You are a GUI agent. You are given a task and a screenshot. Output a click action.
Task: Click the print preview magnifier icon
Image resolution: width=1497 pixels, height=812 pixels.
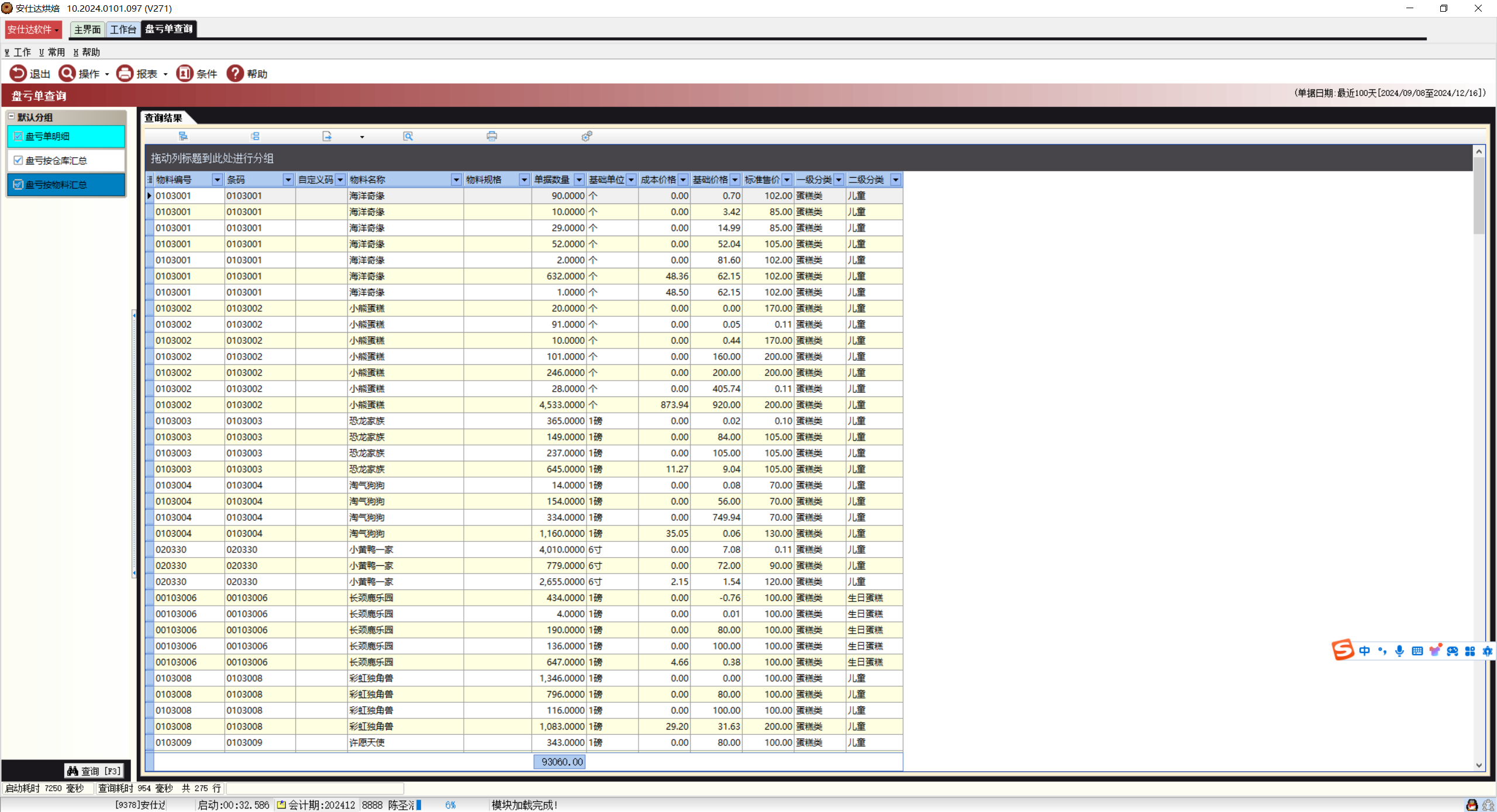[408, 136]
